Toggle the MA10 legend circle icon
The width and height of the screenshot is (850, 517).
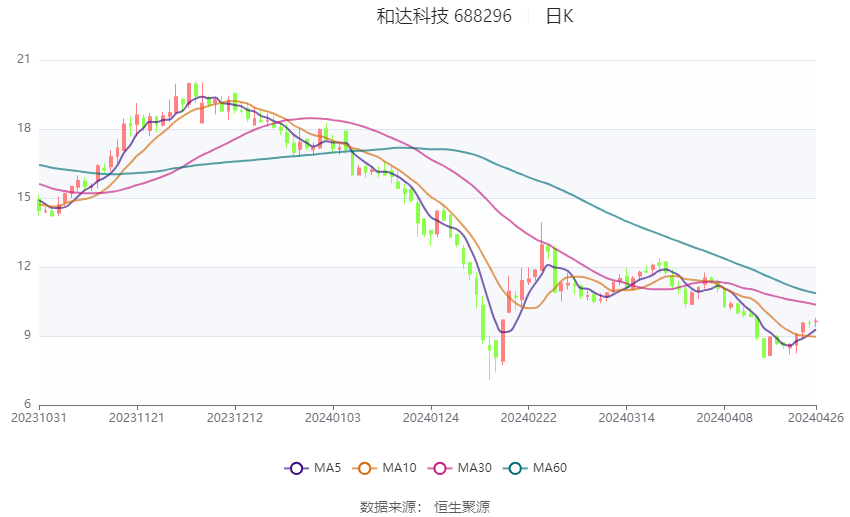point(364,468)
